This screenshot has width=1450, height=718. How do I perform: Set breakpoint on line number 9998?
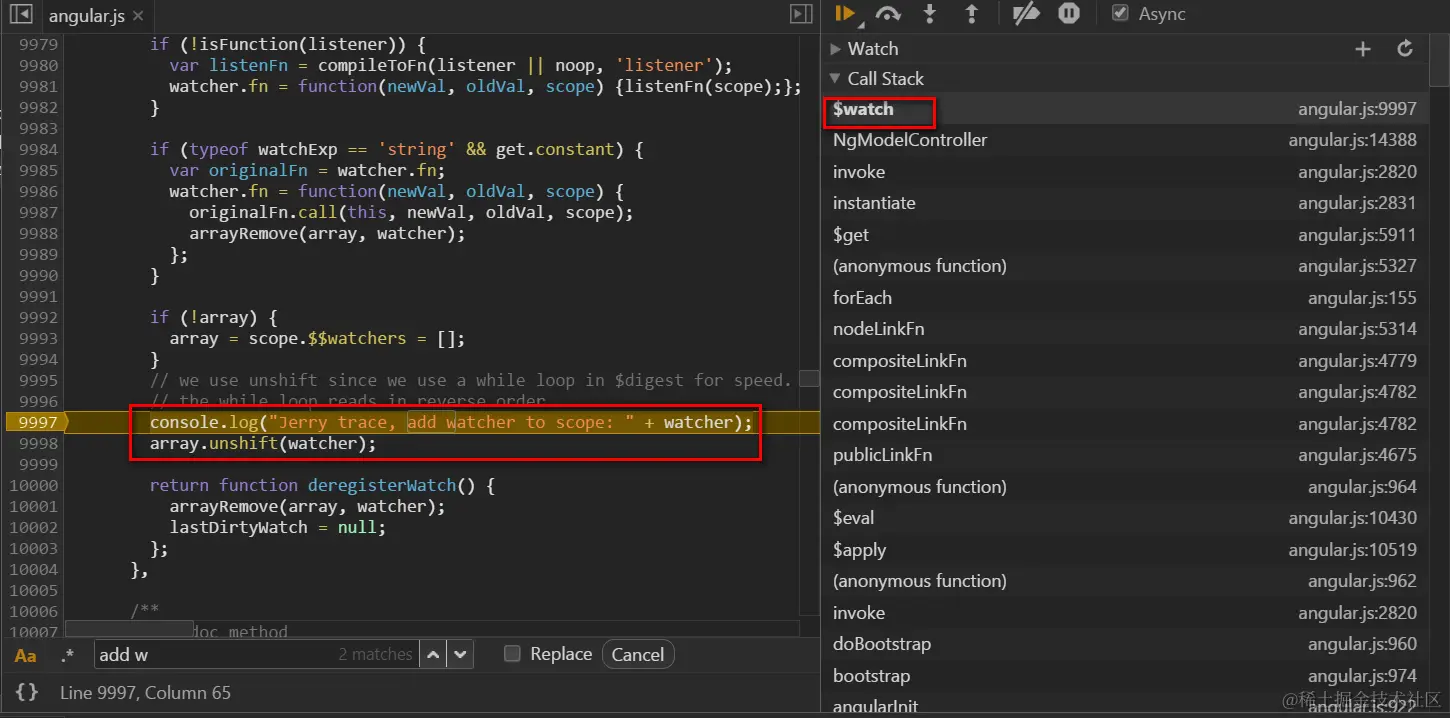click(38, 443)
